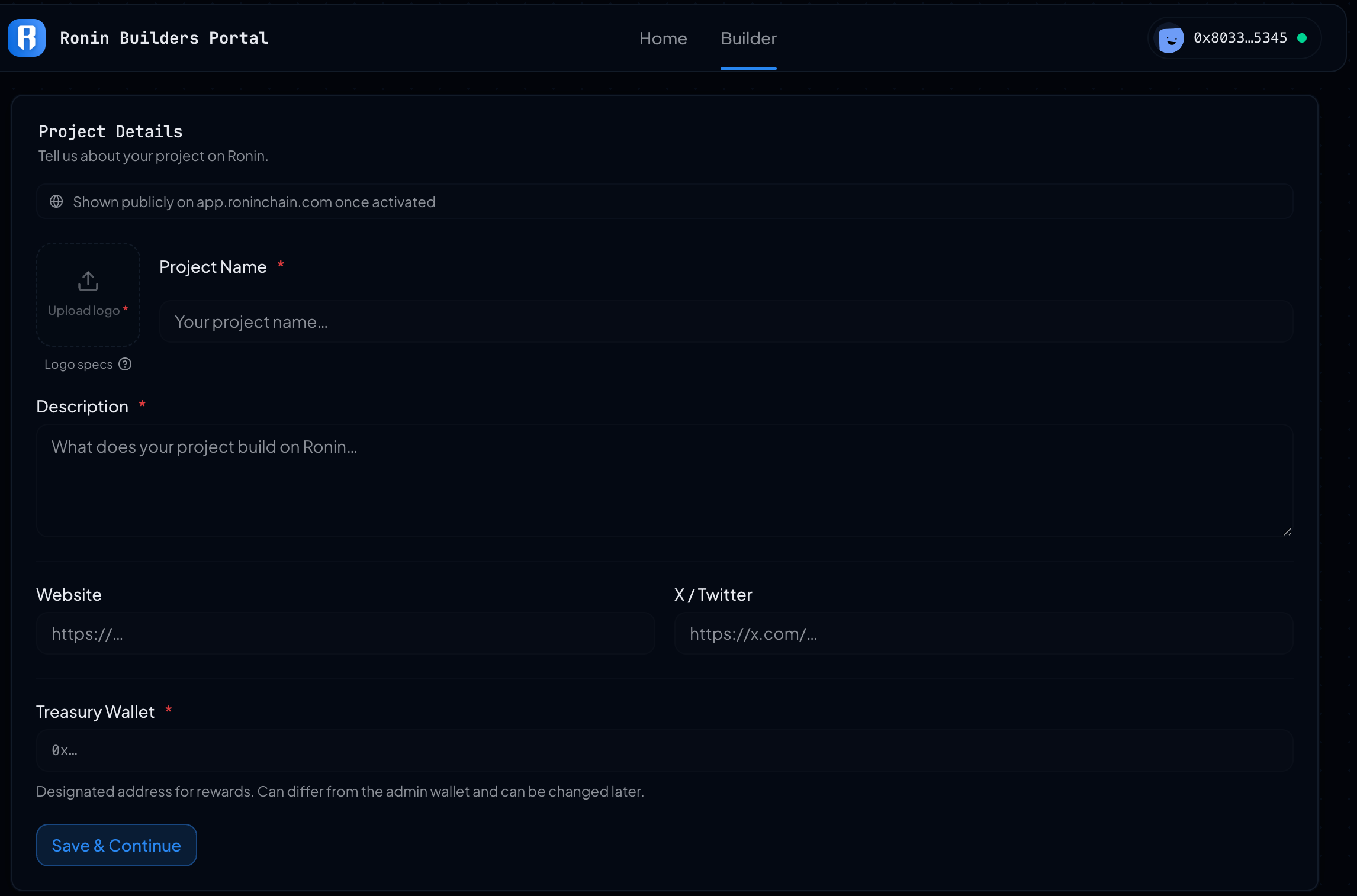The width and height of the screenshot is (1357, 896).
Task: Switch to the Builder tab
Action: [x=748, y=38]
